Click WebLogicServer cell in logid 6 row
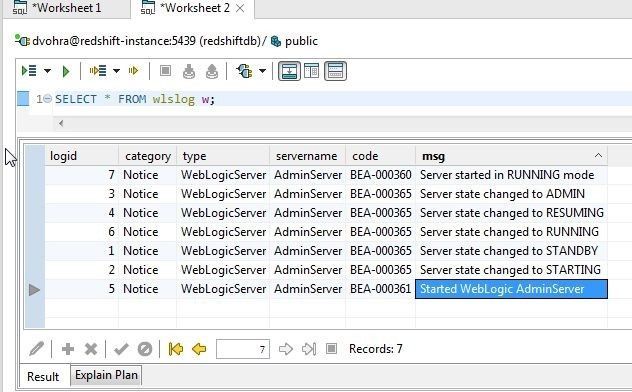The image size is (632, 392). click(x=223, y=232)
